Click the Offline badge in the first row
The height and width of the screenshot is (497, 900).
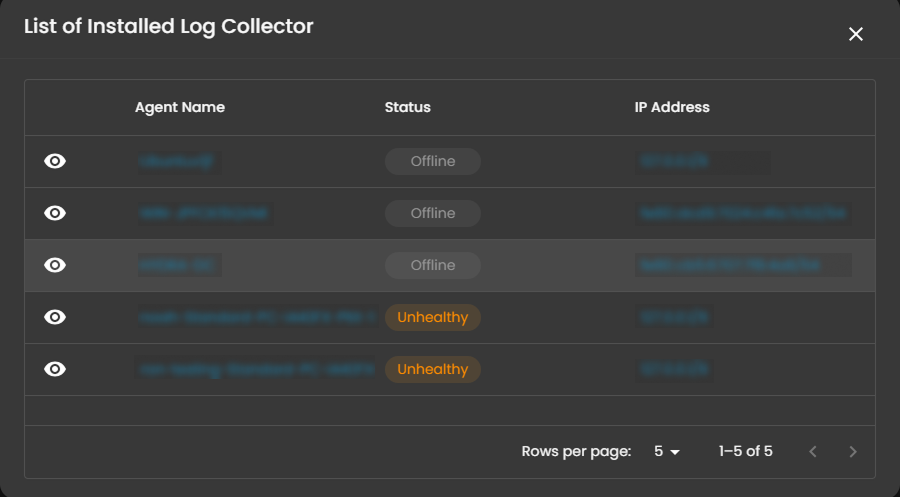click(x=432, y=161)
